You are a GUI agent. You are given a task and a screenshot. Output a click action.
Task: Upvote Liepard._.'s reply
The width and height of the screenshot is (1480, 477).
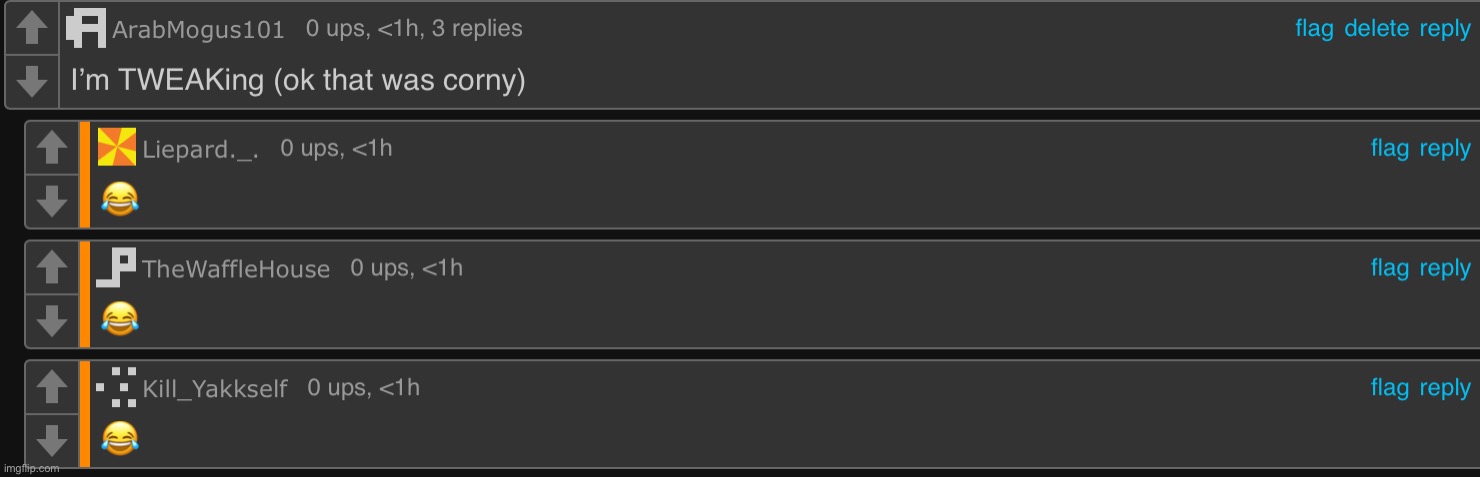pos(51,148)
